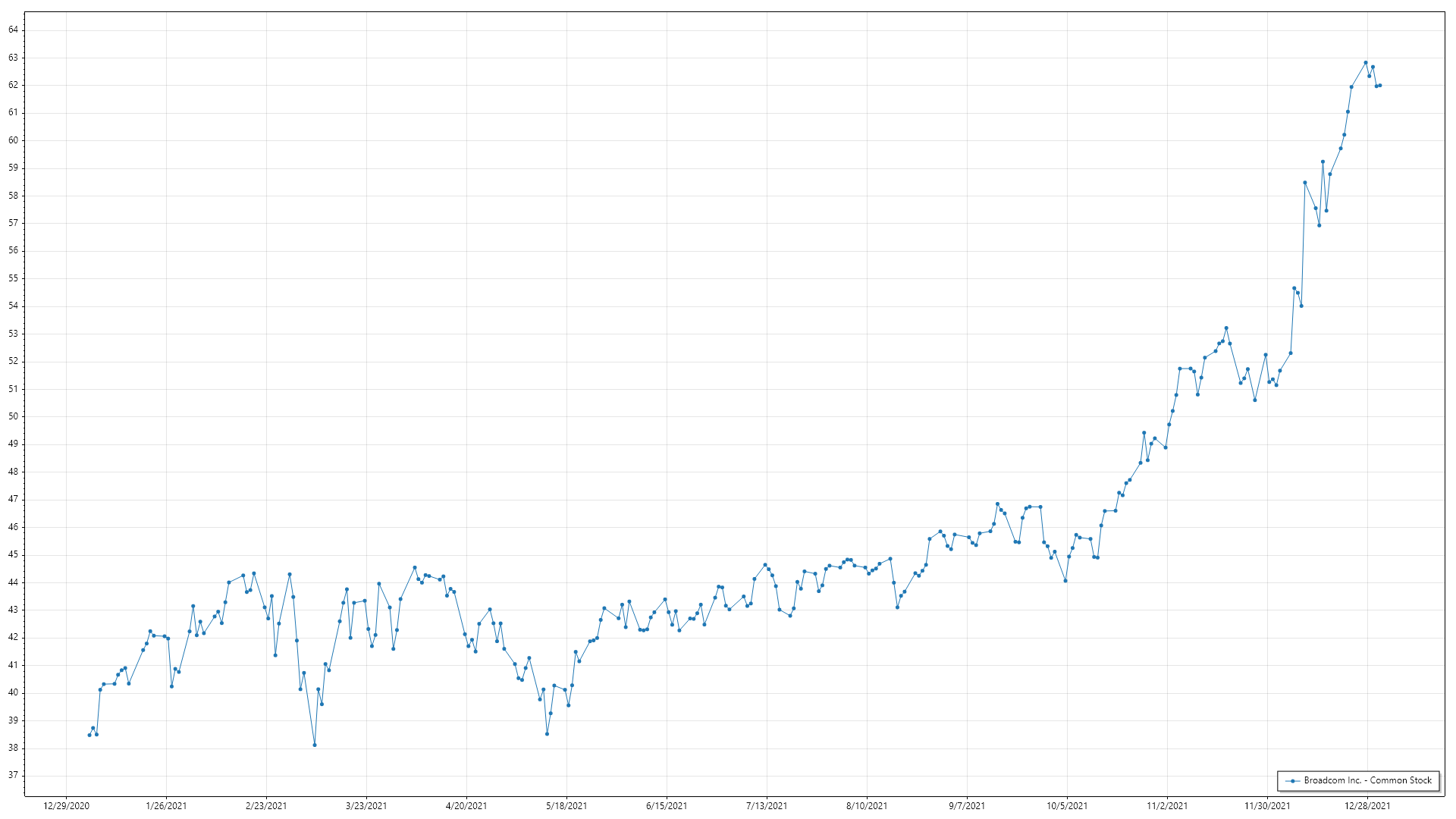This screenshot has height=819, width=1456.
Task: Click the last data point at 62
Action: 1379,86
